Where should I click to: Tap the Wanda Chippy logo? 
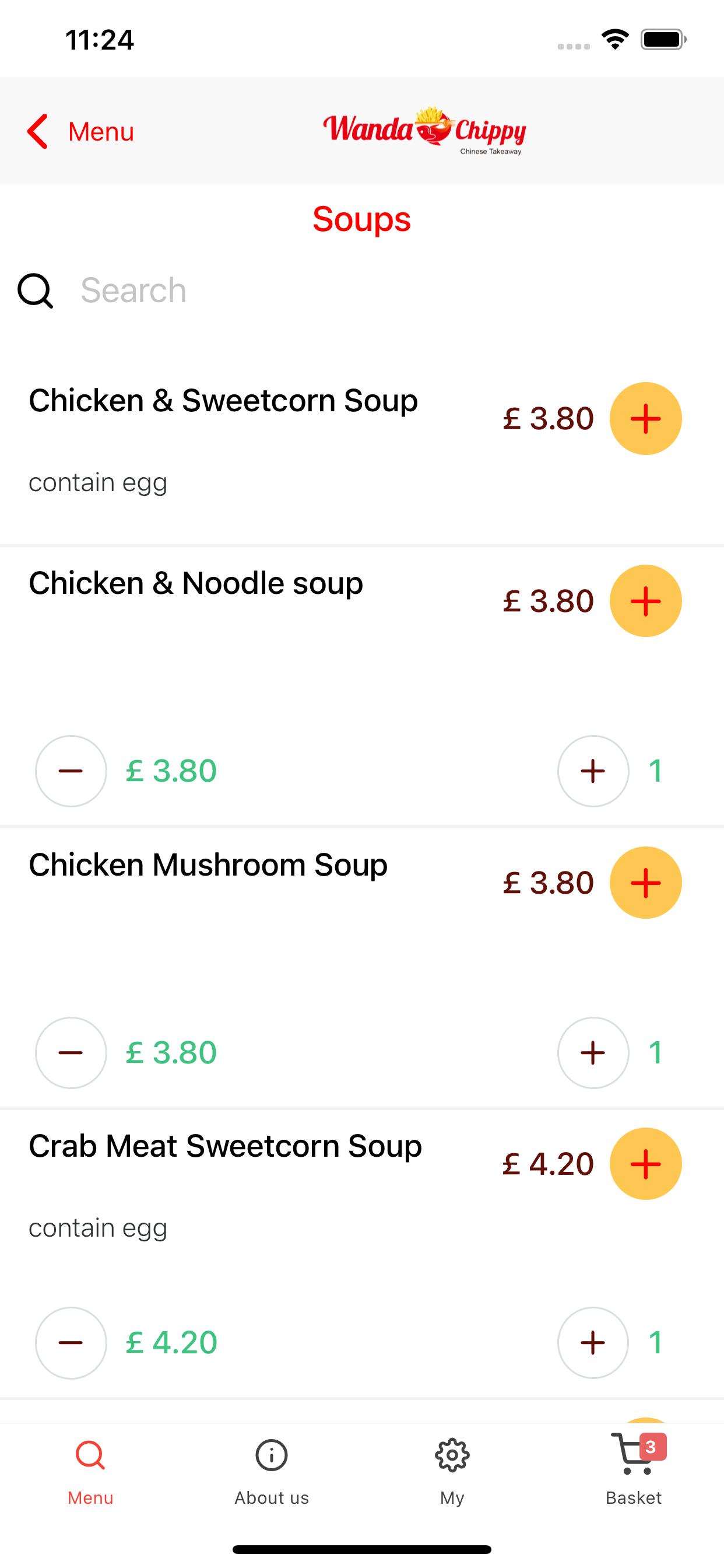(x=425, y=131)
